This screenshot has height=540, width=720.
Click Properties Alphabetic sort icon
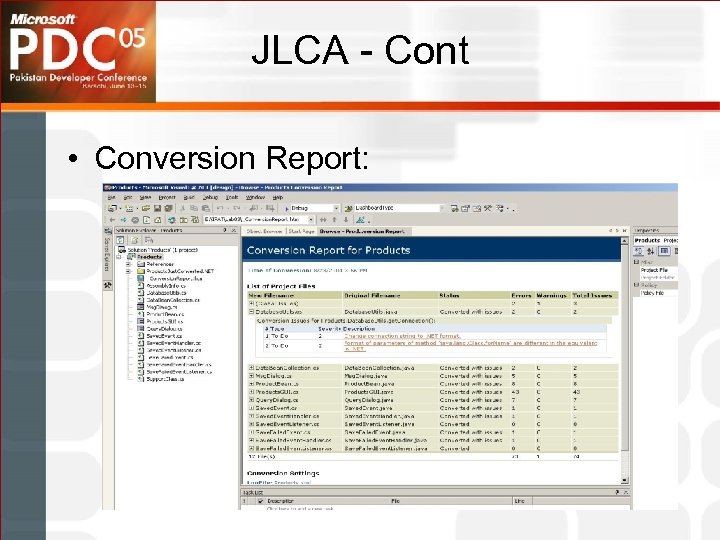[651, 251]
